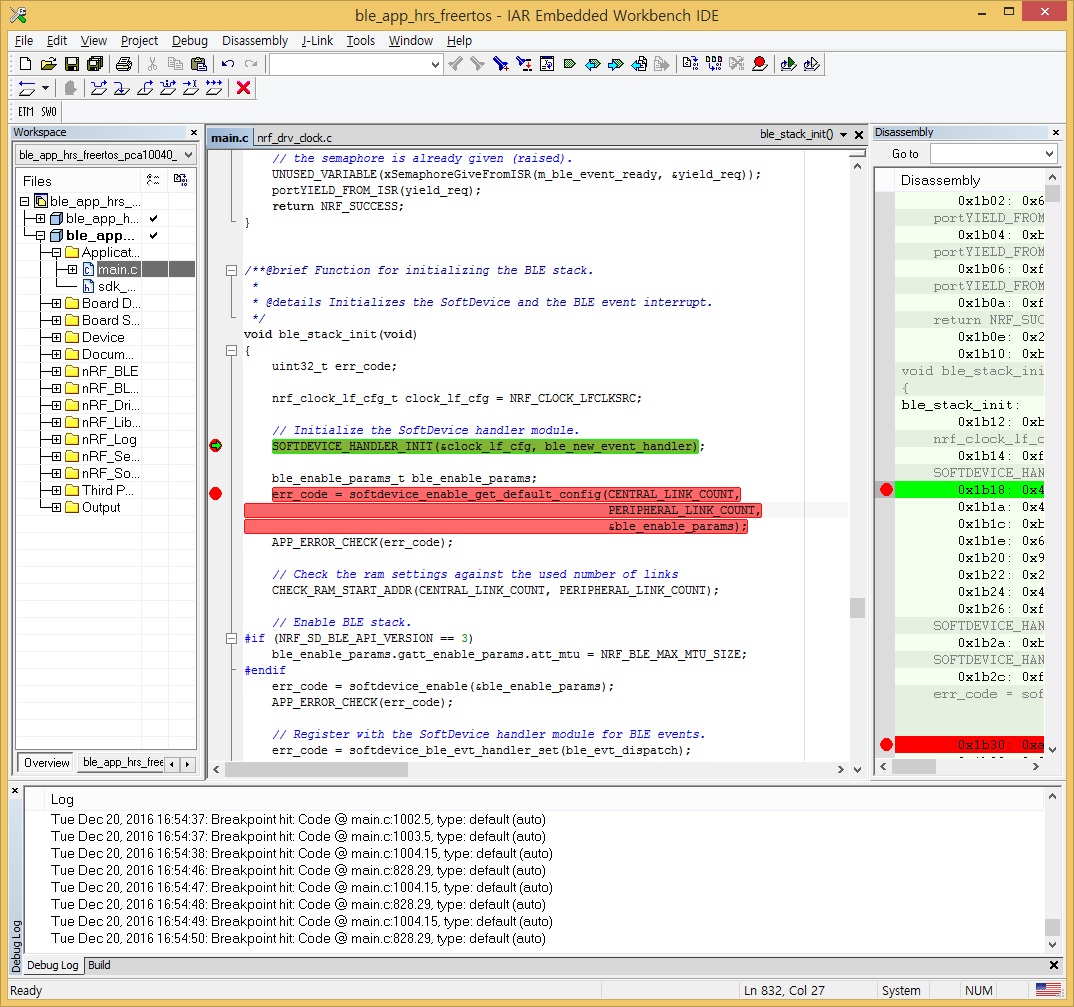1074x1007 pixels.
Task: Toggle breakpoint at SOFTDEVICE_HANDLER_INIT line marker
Action: pos(216,446)
